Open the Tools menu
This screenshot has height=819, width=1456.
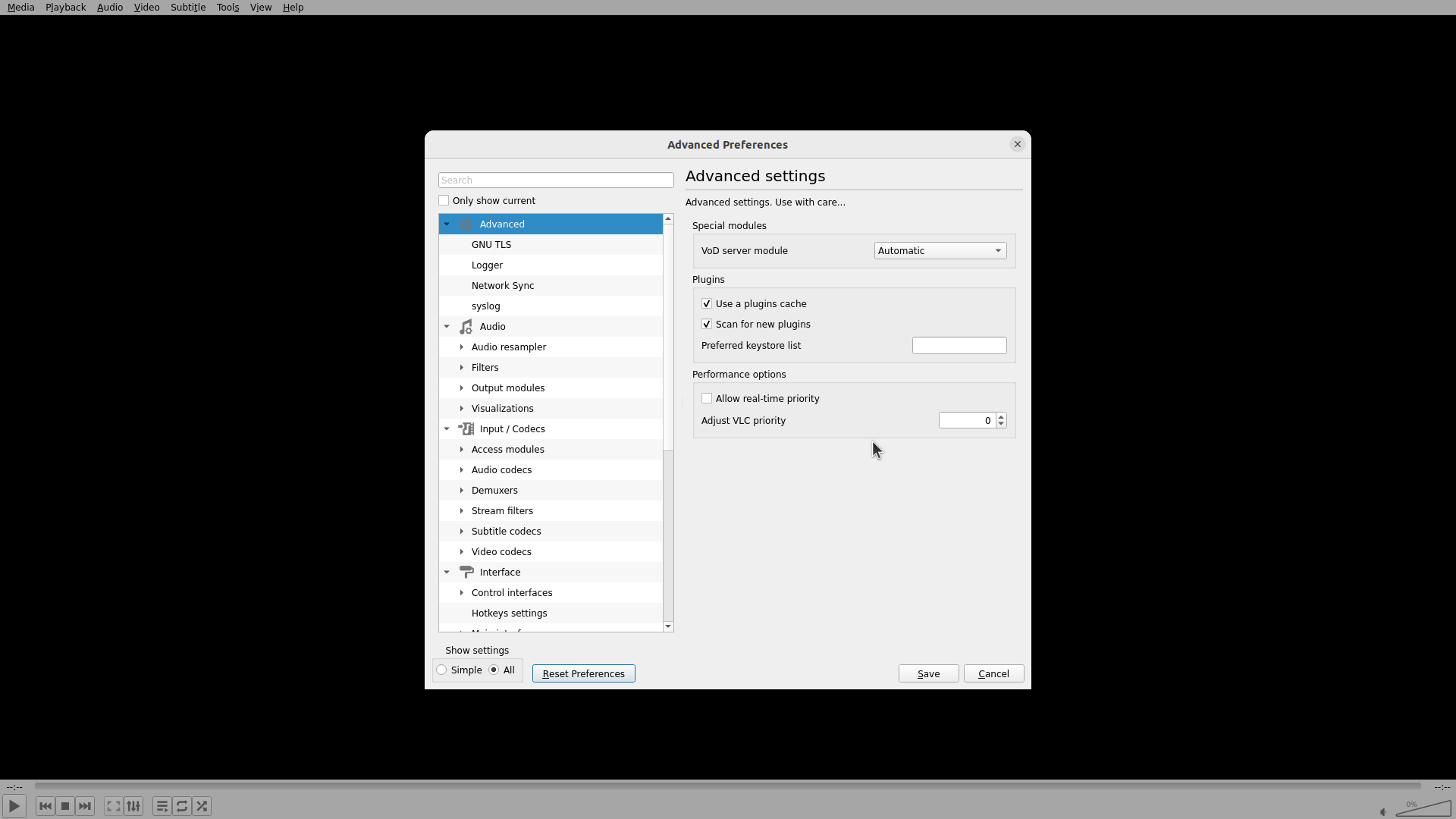tap(227, 7)
